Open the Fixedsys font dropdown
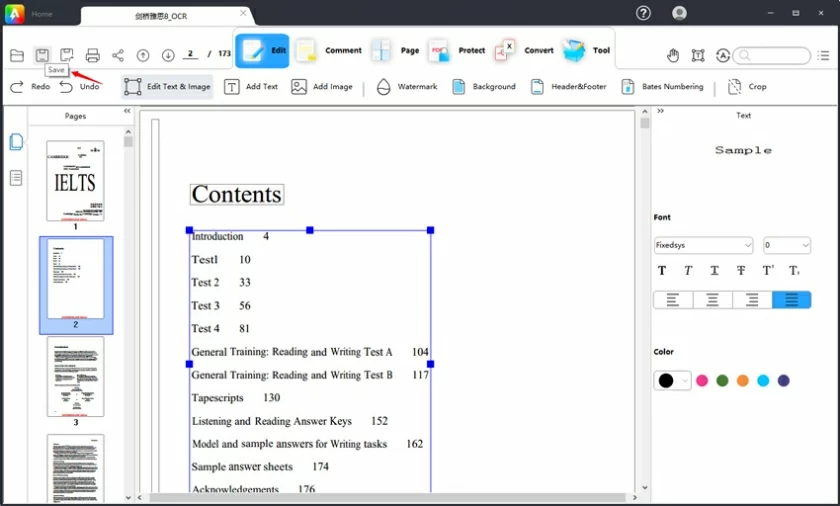The image size is (840, 506). tap(703, 245)
